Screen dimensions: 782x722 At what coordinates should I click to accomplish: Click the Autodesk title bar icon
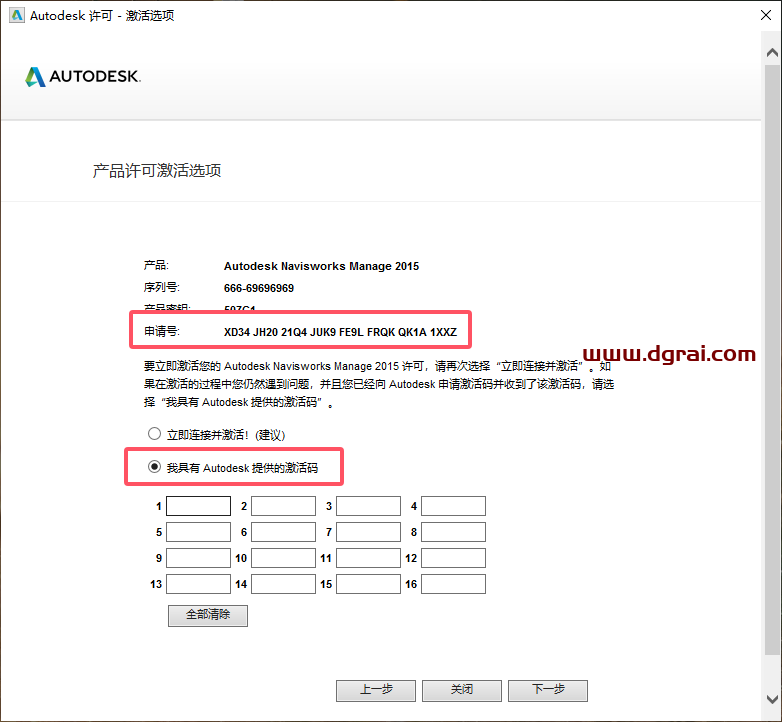click(17, 15)
